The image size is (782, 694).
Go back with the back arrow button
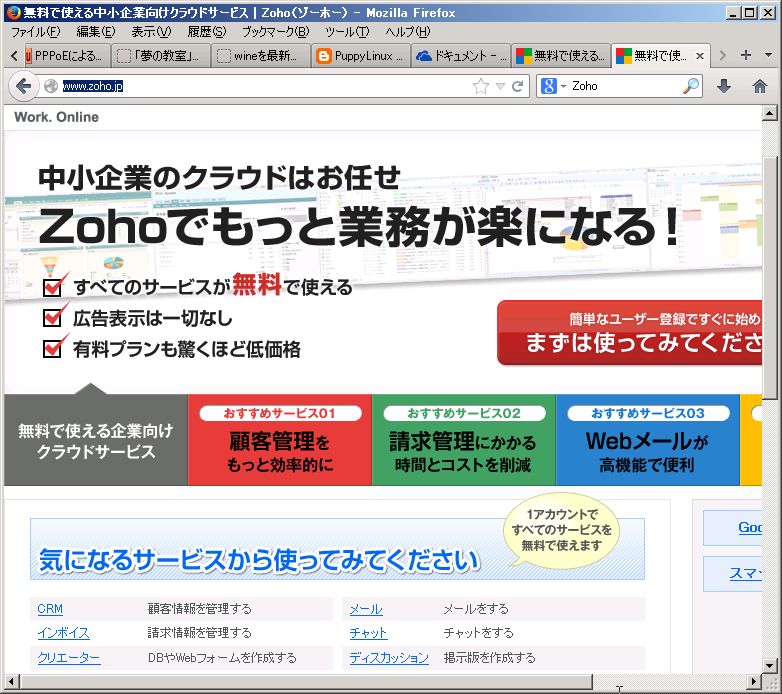point(23,86)
